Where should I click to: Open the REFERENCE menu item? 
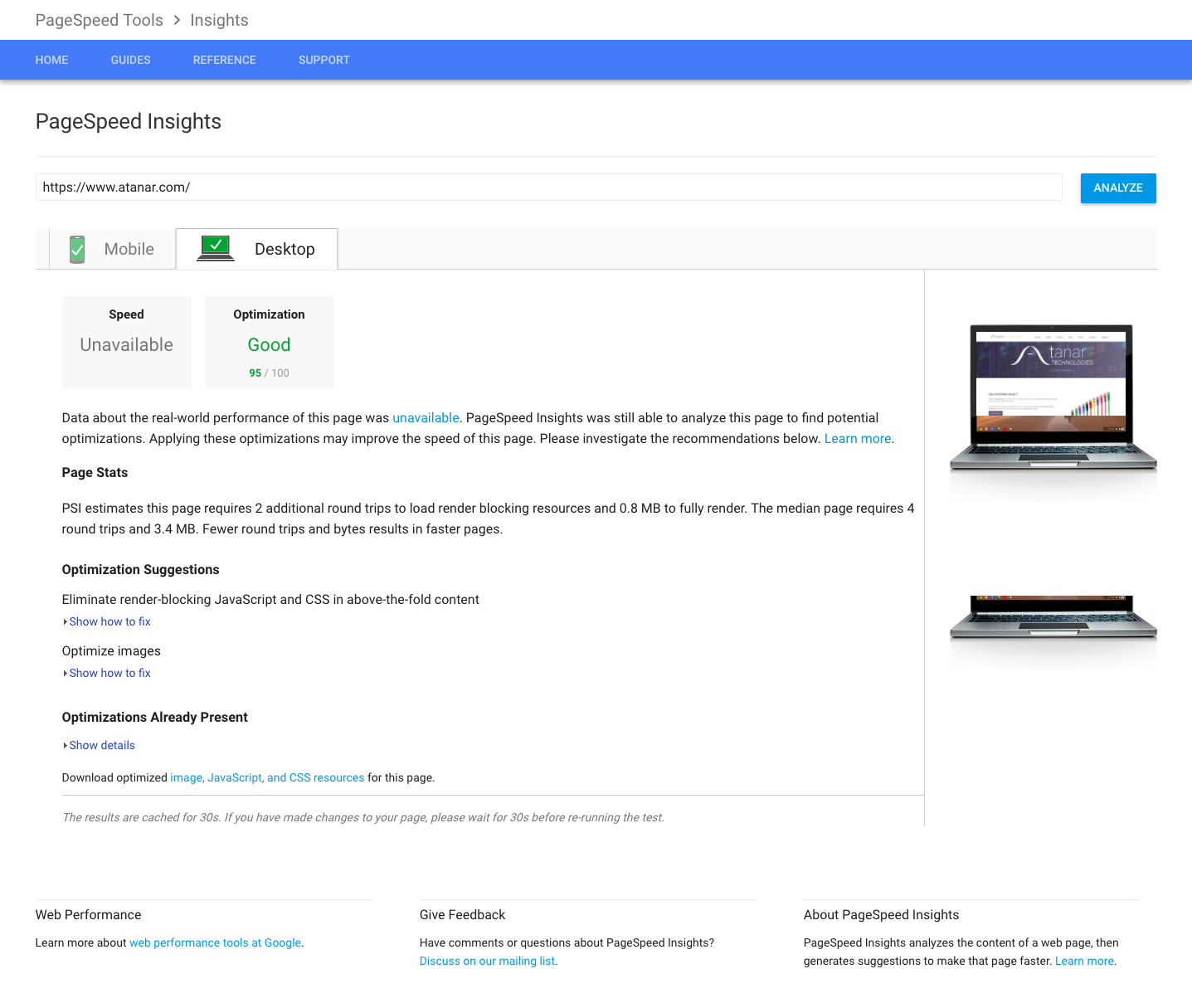pyautogui.click(x=224, y=60)
